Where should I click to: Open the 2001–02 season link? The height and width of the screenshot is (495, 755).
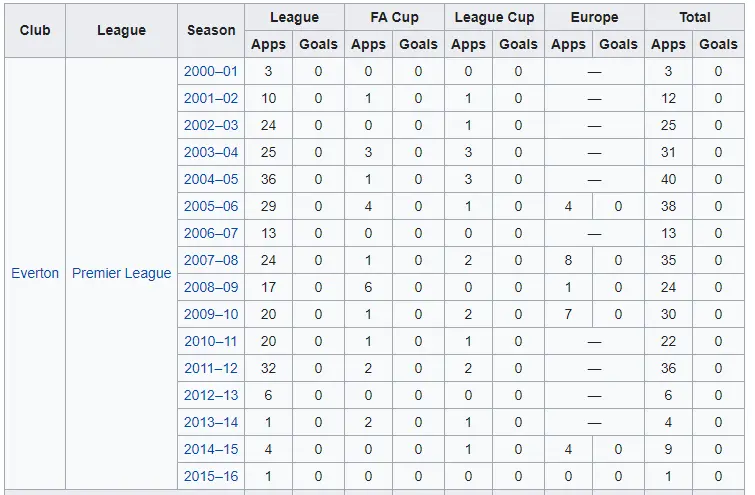(211, 99)
